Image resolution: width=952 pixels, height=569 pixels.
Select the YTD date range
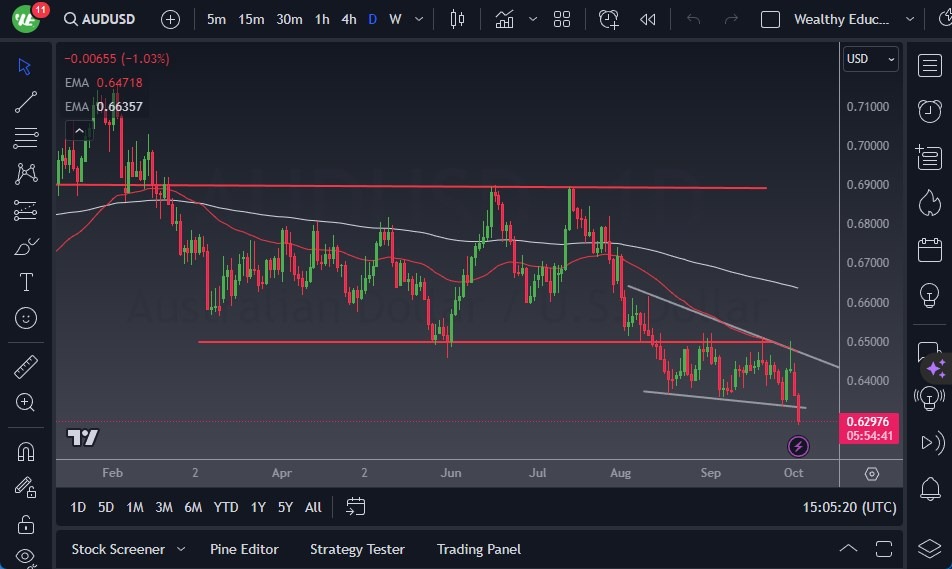pyautogui.click(x=226, y=507)
